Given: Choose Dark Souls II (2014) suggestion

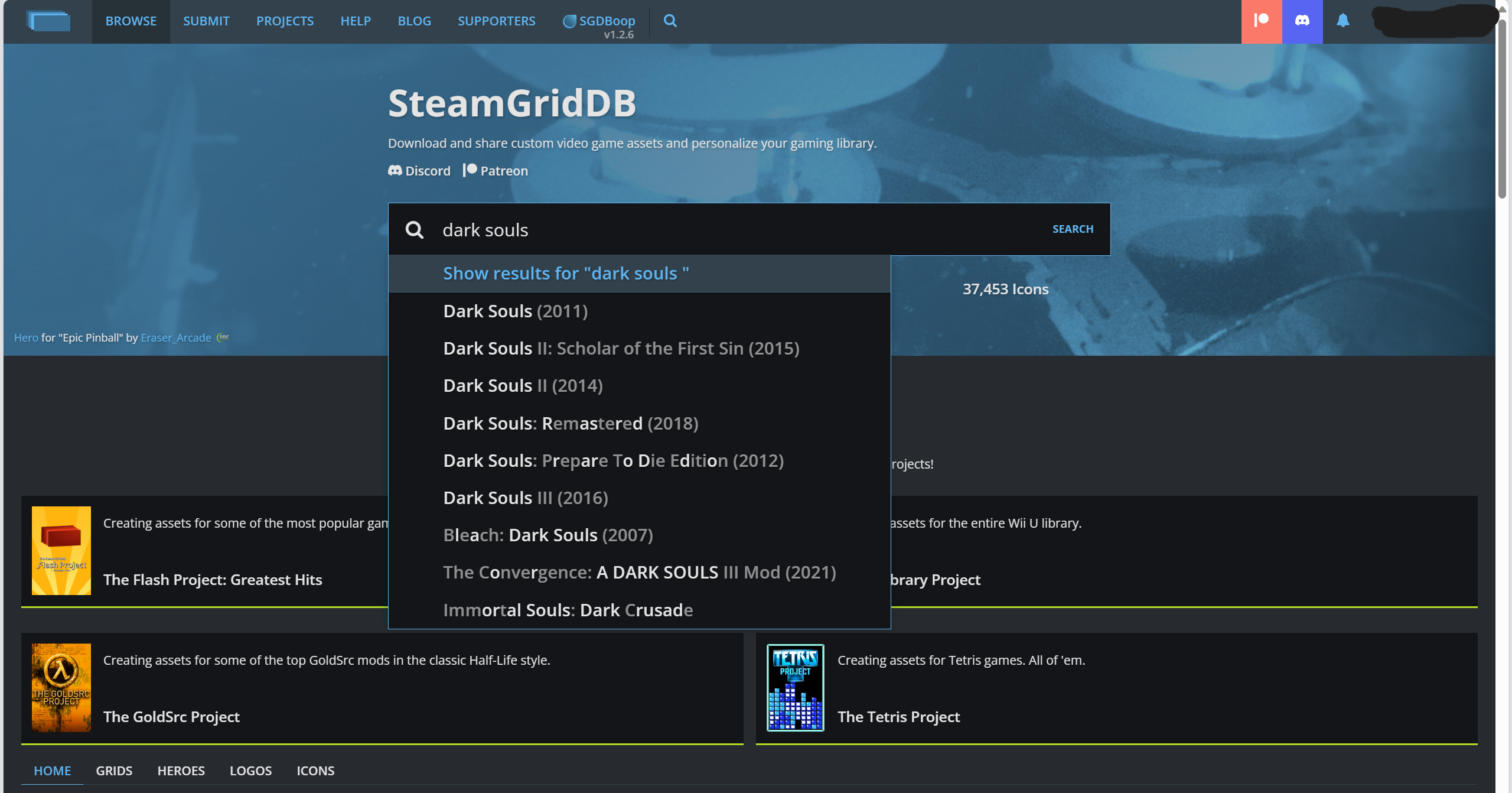Looking at the screenshot, I should tap(639, 386).
